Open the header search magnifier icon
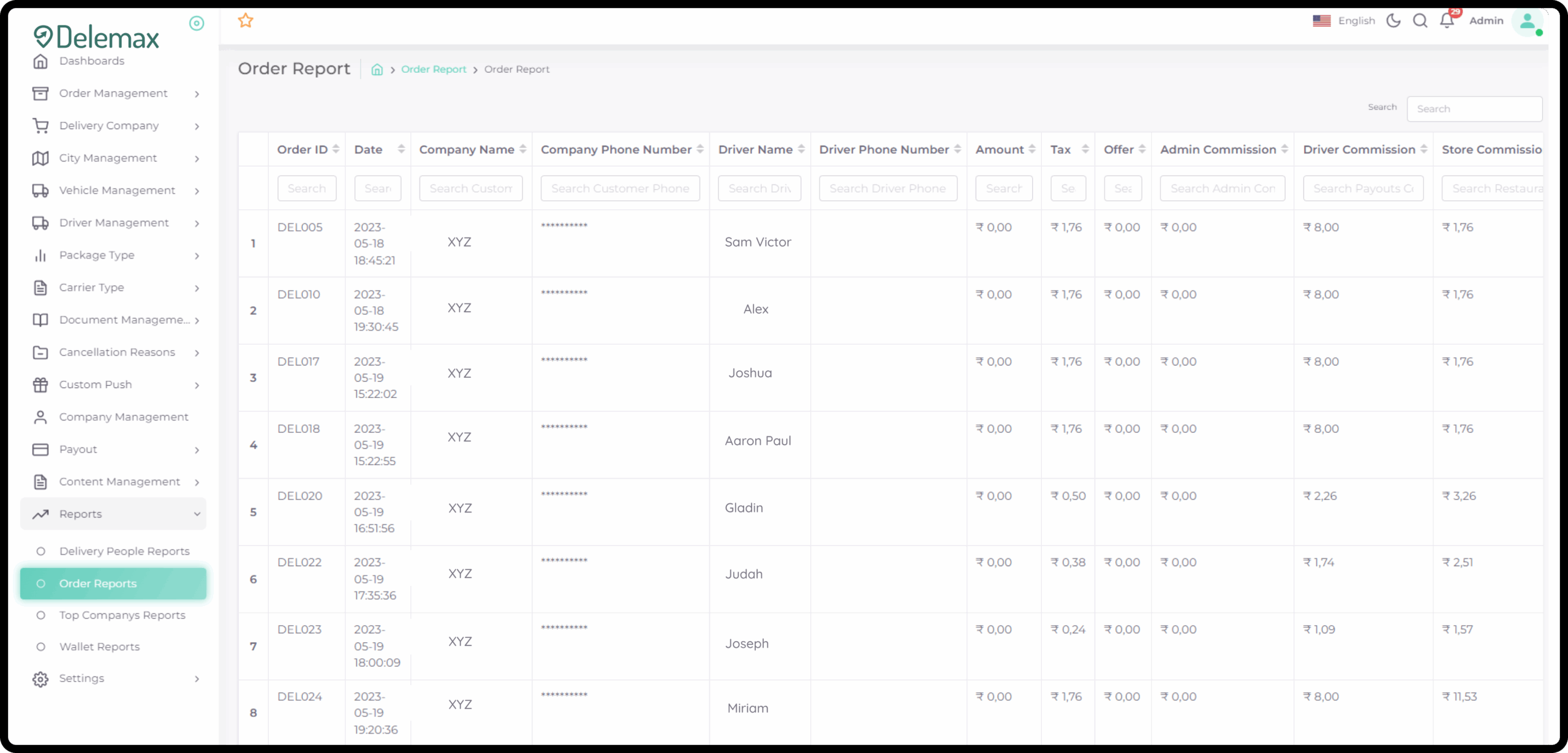The image size is (1568, 753). coord(1420,21)
